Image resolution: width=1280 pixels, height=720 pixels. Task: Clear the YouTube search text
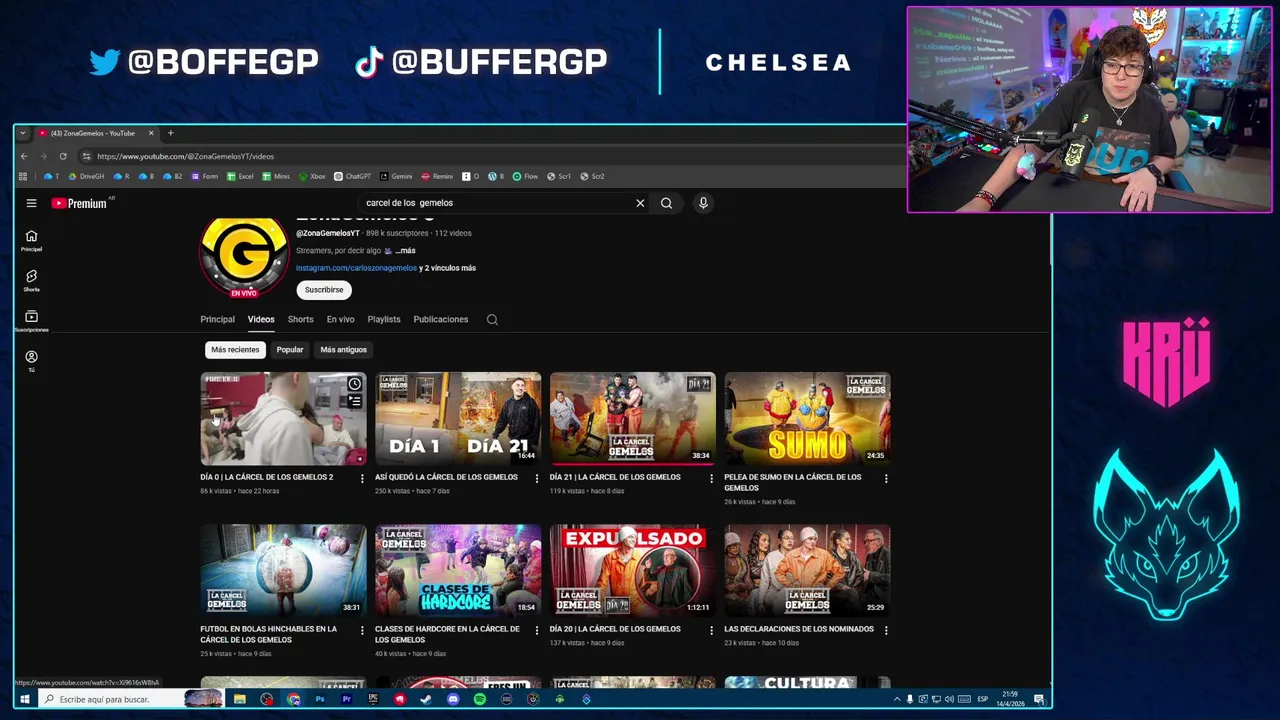coord(640,203)
